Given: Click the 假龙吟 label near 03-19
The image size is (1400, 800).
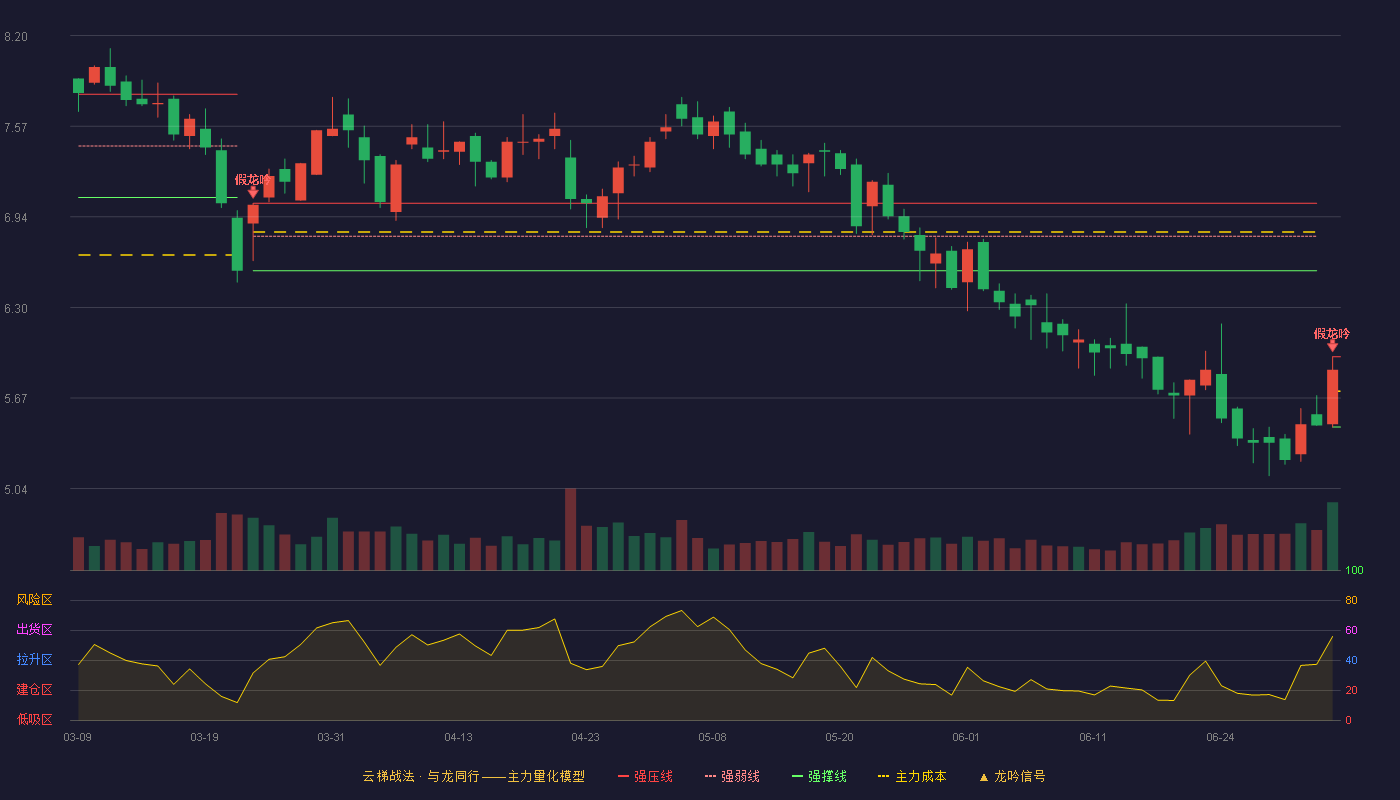Looking at the screenshot, I should pos(253,180).
